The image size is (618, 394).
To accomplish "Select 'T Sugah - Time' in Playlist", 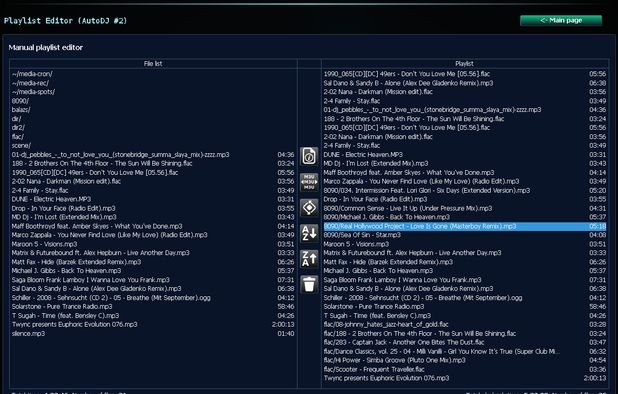I will pos(465,316).
